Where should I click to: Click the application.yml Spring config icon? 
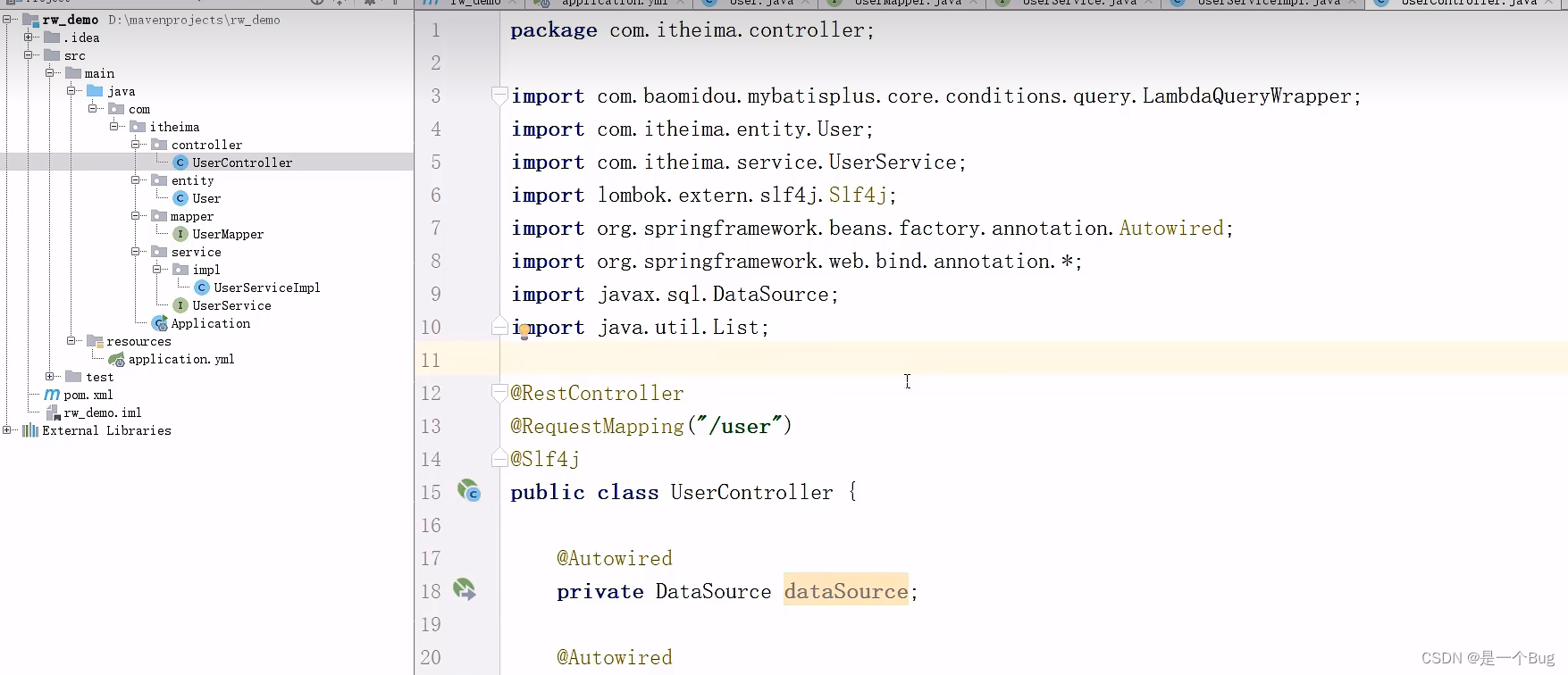pos(116,359)
